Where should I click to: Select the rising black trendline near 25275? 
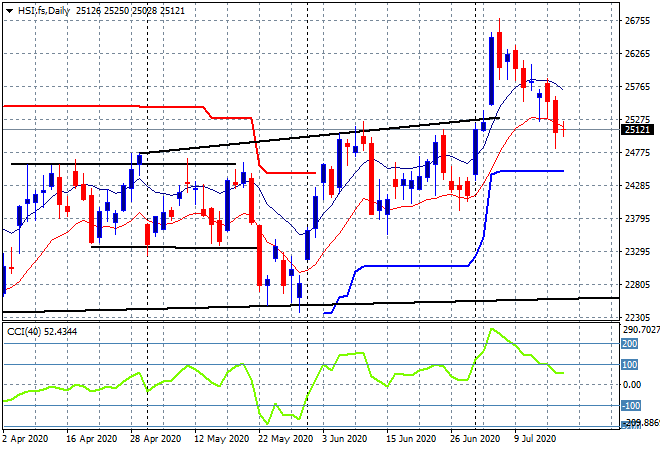click(320, 135)
